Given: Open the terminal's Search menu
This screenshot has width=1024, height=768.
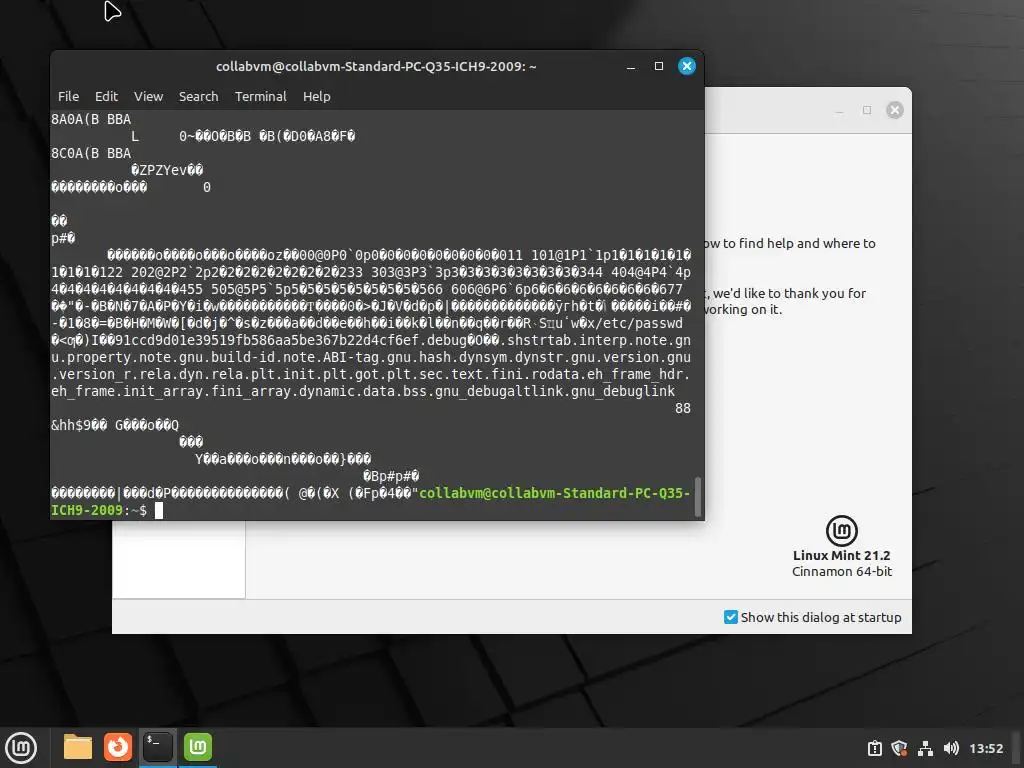Looking at the screenshot, I should point(199,96).
